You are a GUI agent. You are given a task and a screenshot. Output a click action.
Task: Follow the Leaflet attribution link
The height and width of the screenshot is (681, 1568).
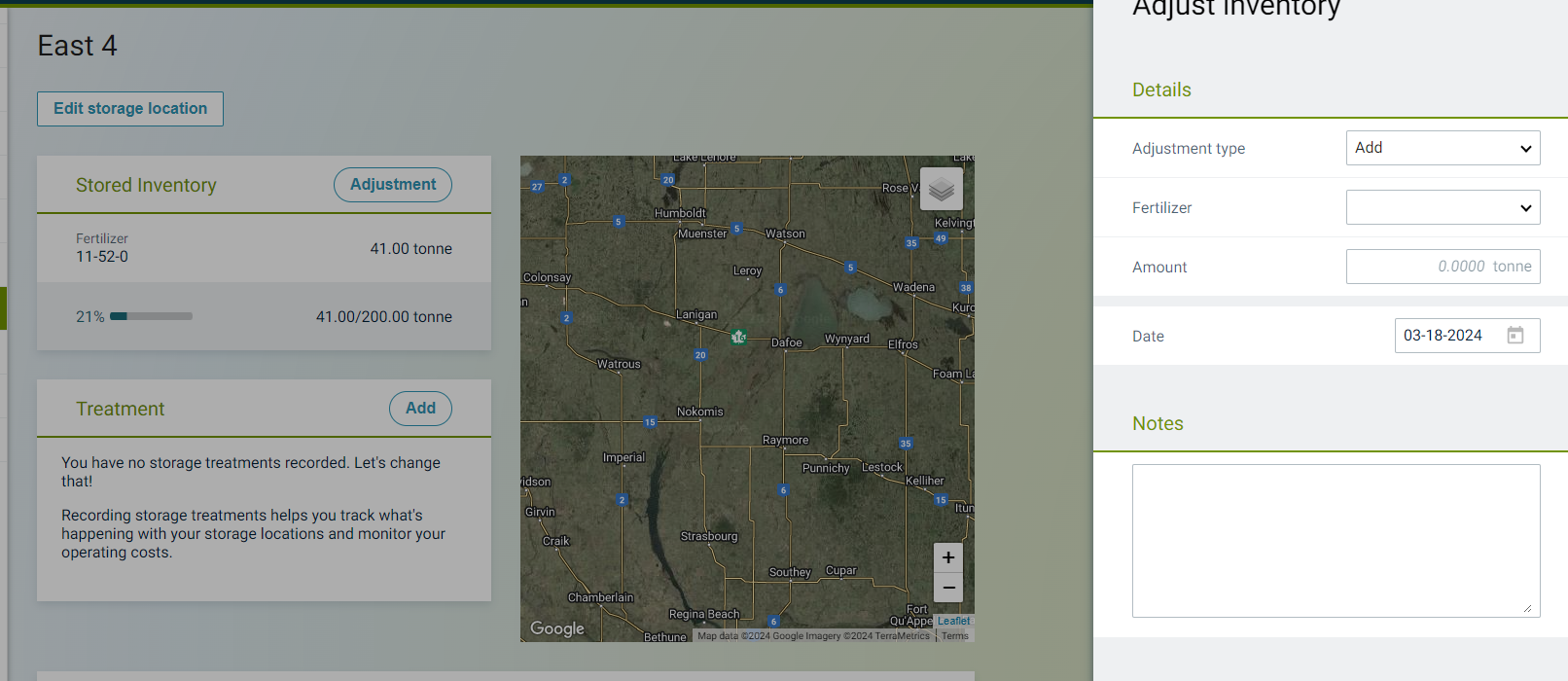click(953, 621)
